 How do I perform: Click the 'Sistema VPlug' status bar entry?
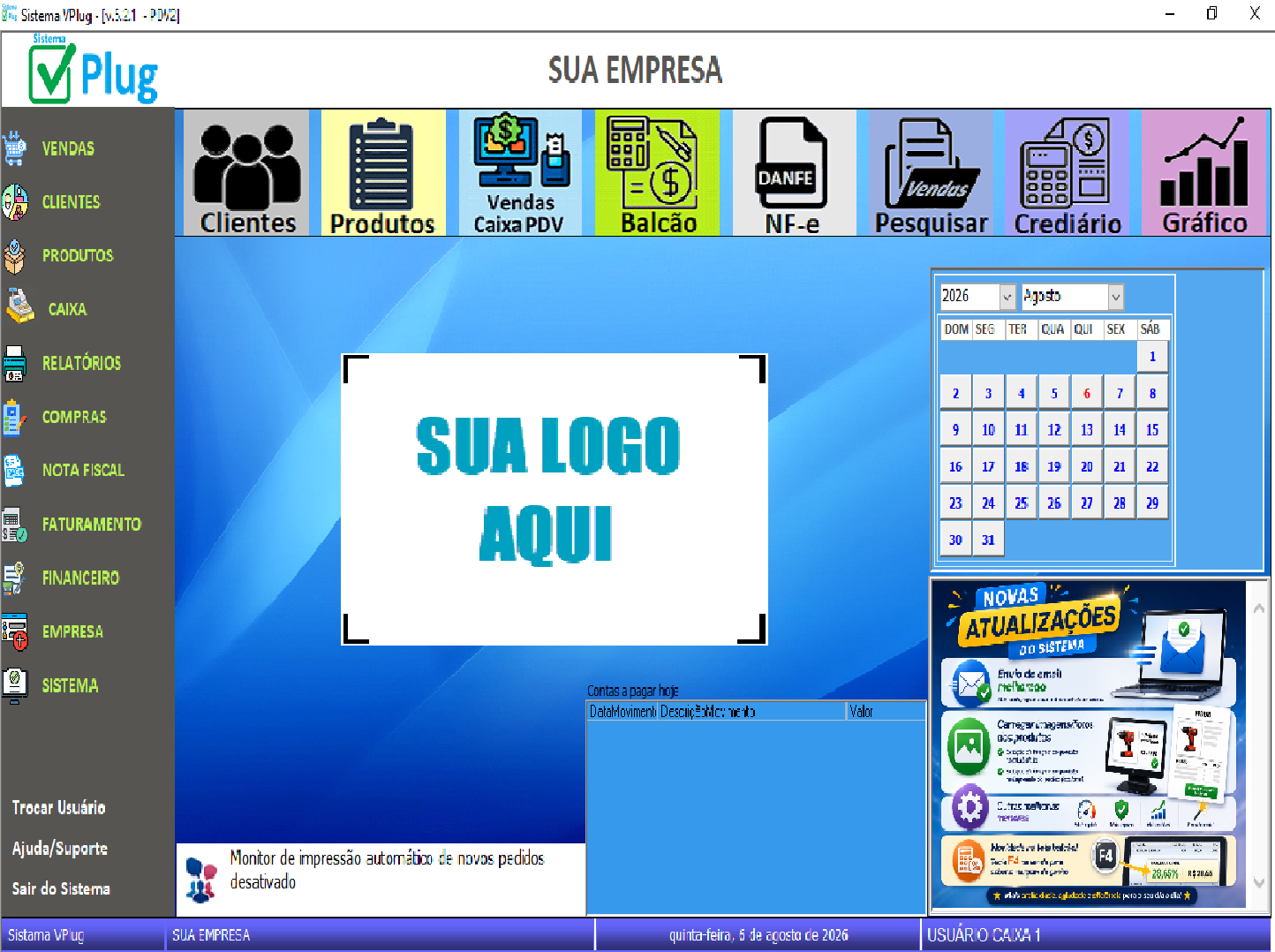[x=46, y=935]
